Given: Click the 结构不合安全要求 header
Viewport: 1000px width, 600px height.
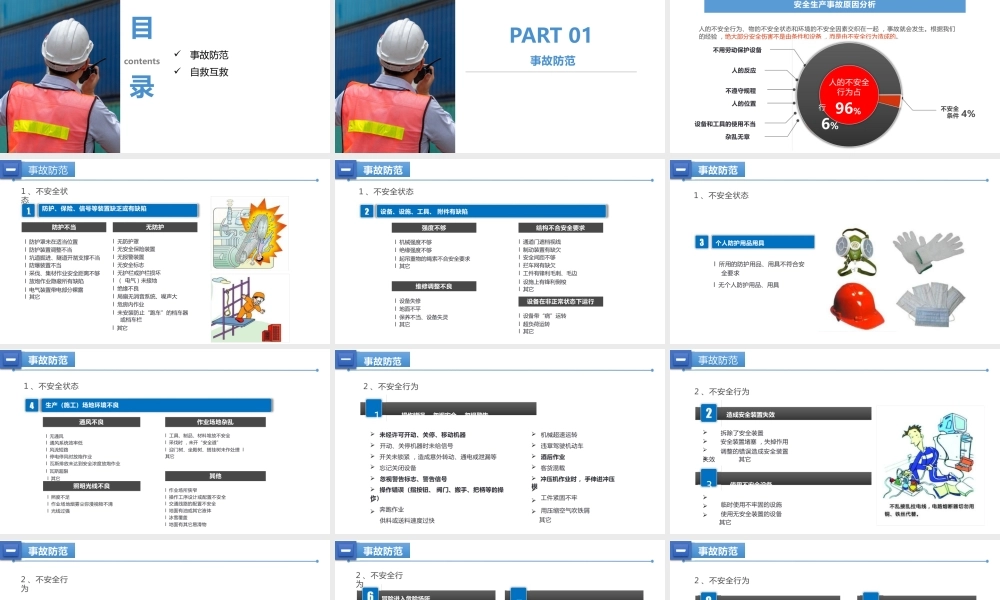Looking at the screenshot, I should click(561, 228).
